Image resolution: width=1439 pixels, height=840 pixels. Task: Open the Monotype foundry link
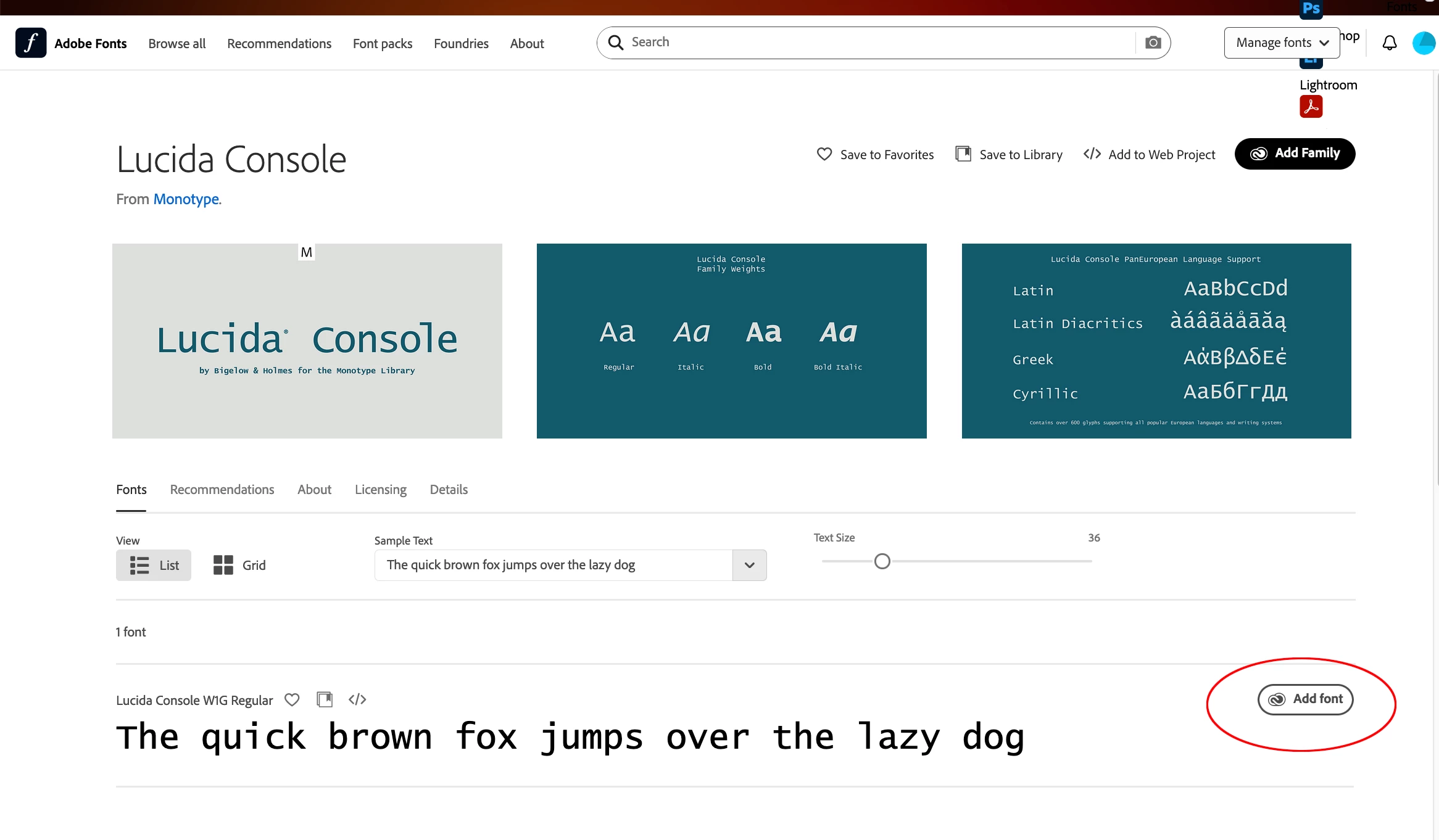click(186, 199)
